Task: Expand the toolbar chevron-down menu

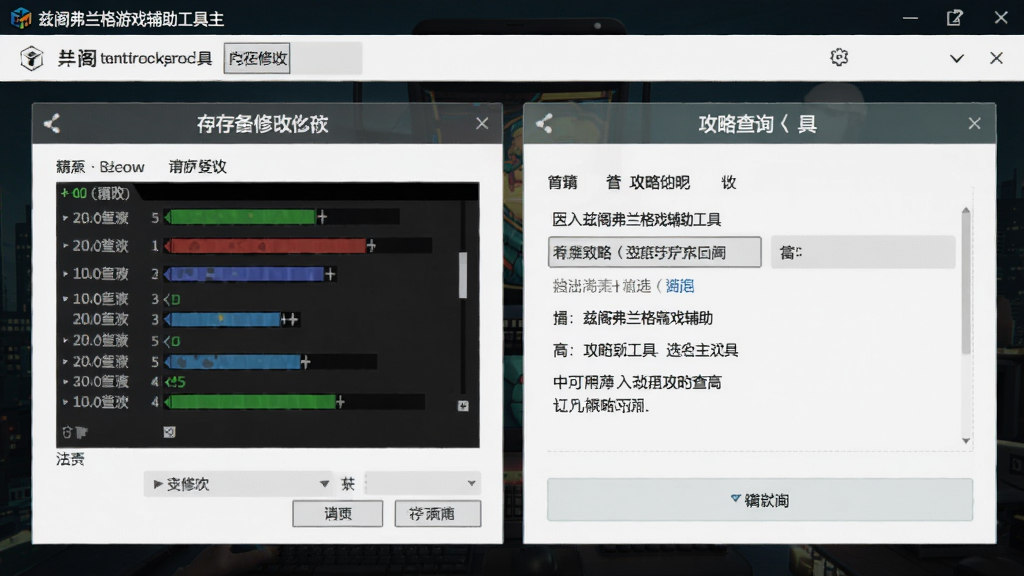Action: (957, 58)
